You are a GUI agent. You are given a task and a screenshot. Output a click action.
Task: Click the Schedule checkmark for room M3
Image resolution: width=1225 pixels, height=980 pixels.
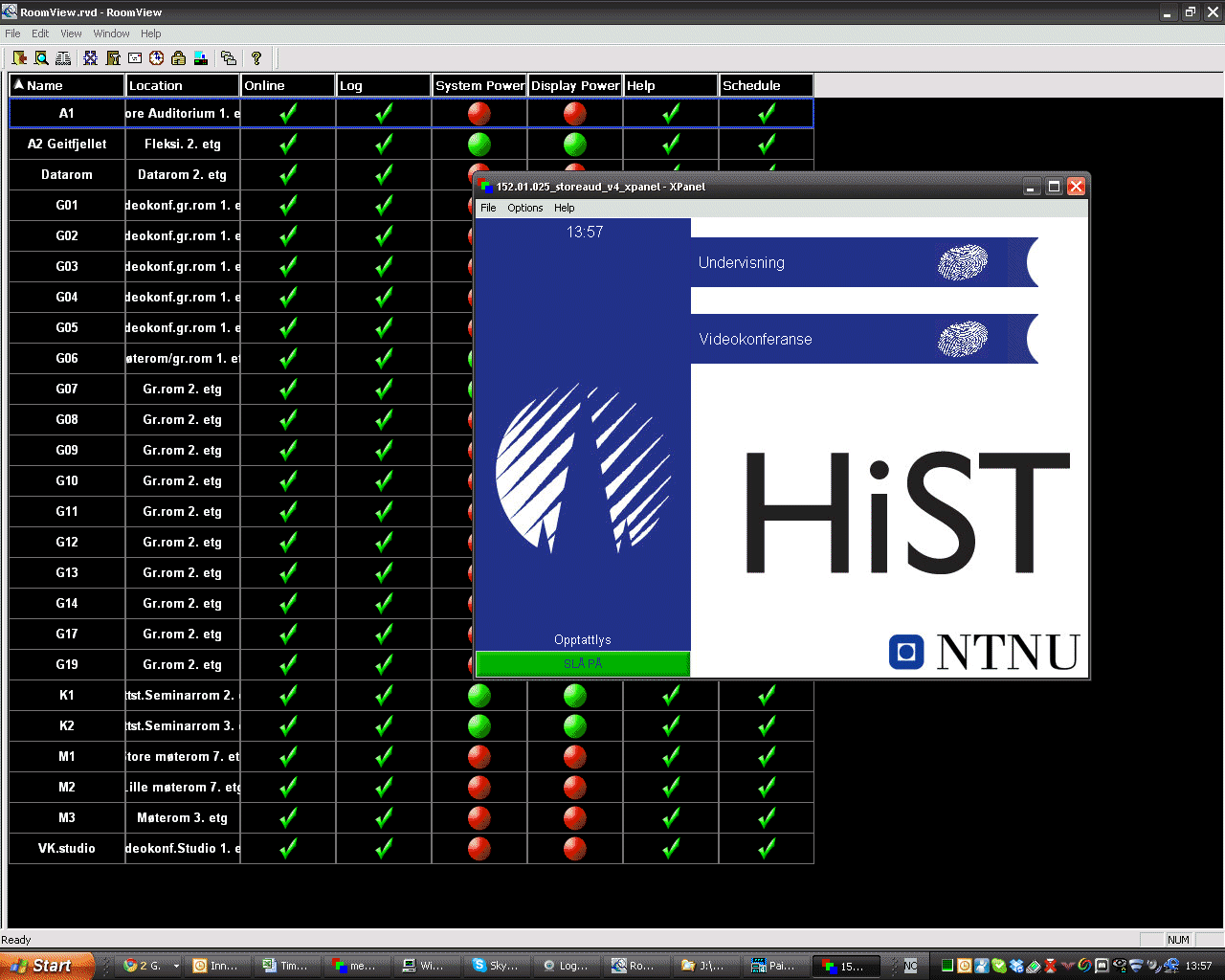(767, 817)
